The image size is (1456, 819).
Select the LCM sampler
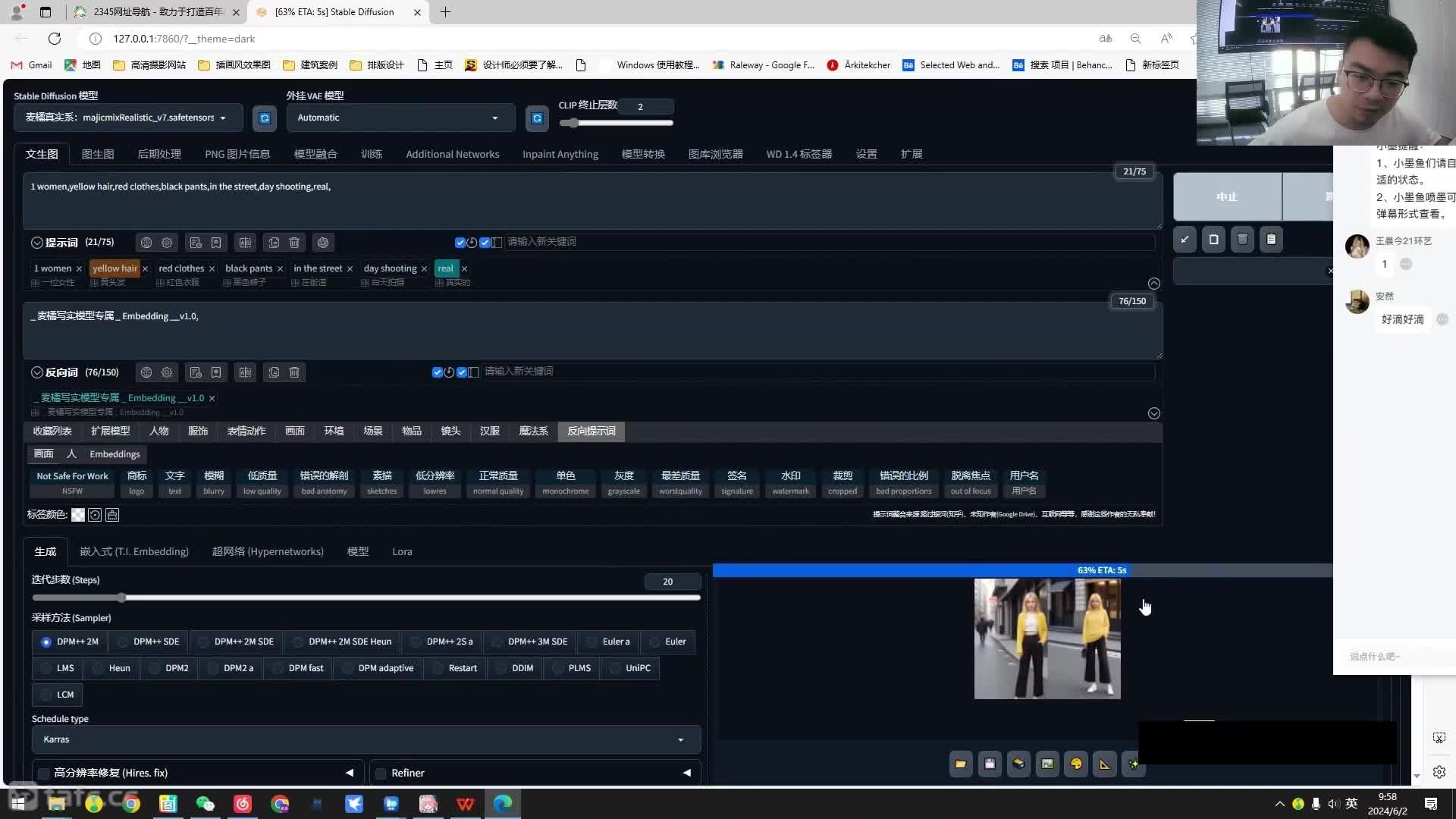click(x=58, y=695)
